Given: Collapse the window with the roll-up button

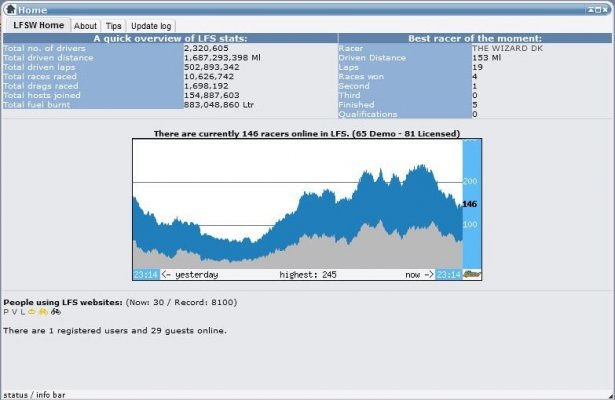Looking at the screenshot, I should pyautogui.click(x=592, y=8).
